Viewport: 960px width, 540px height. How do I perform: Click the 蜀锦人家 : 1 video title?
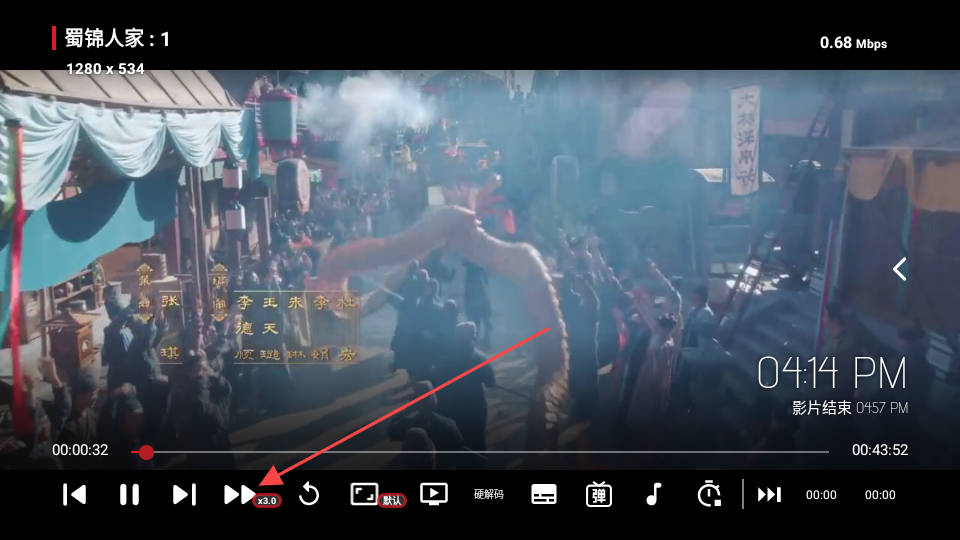pyautogui.click(x=117, y=39)
